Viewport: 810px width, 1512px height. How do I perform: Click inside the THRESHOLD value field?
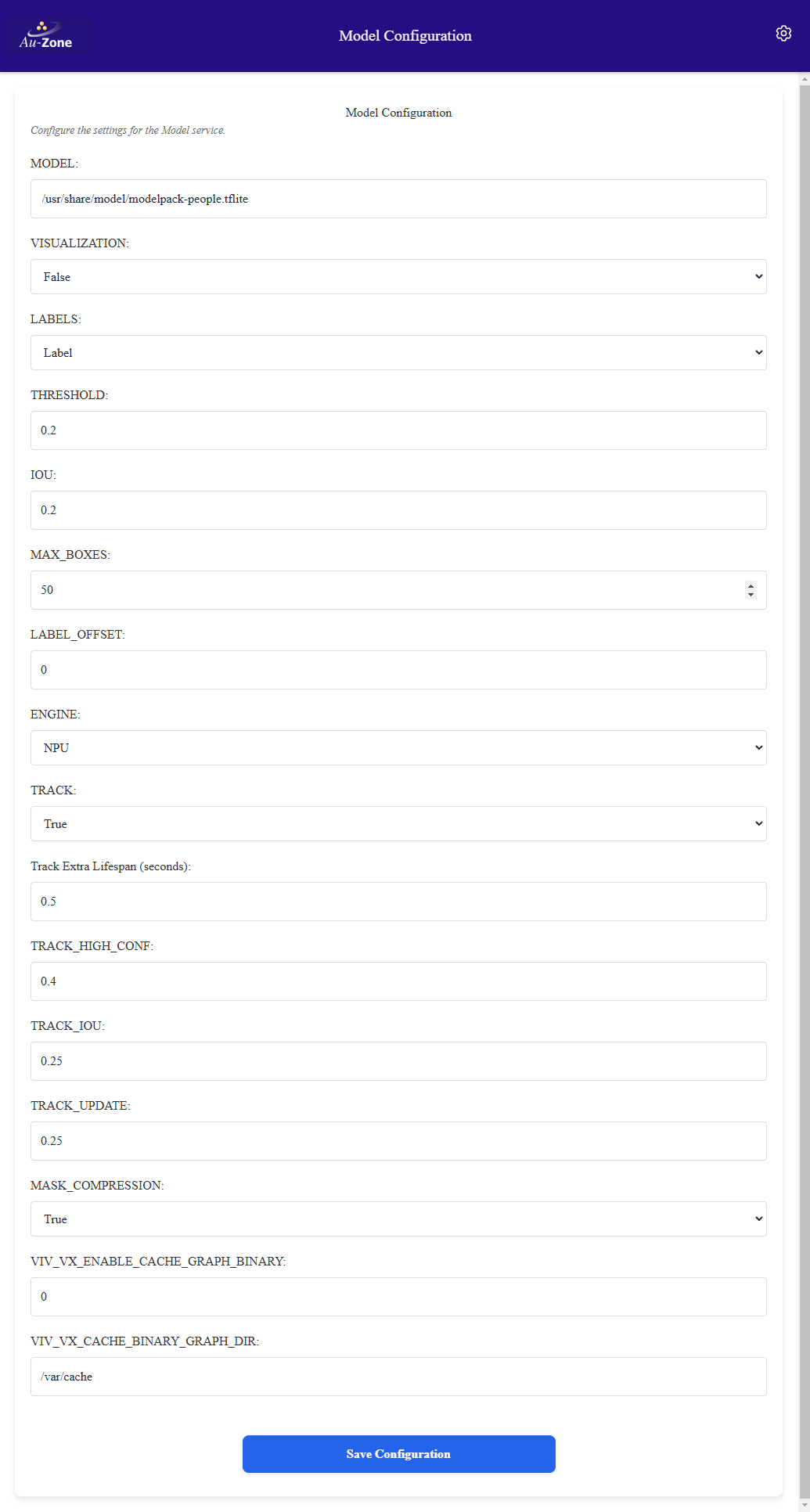coord(398,430)
